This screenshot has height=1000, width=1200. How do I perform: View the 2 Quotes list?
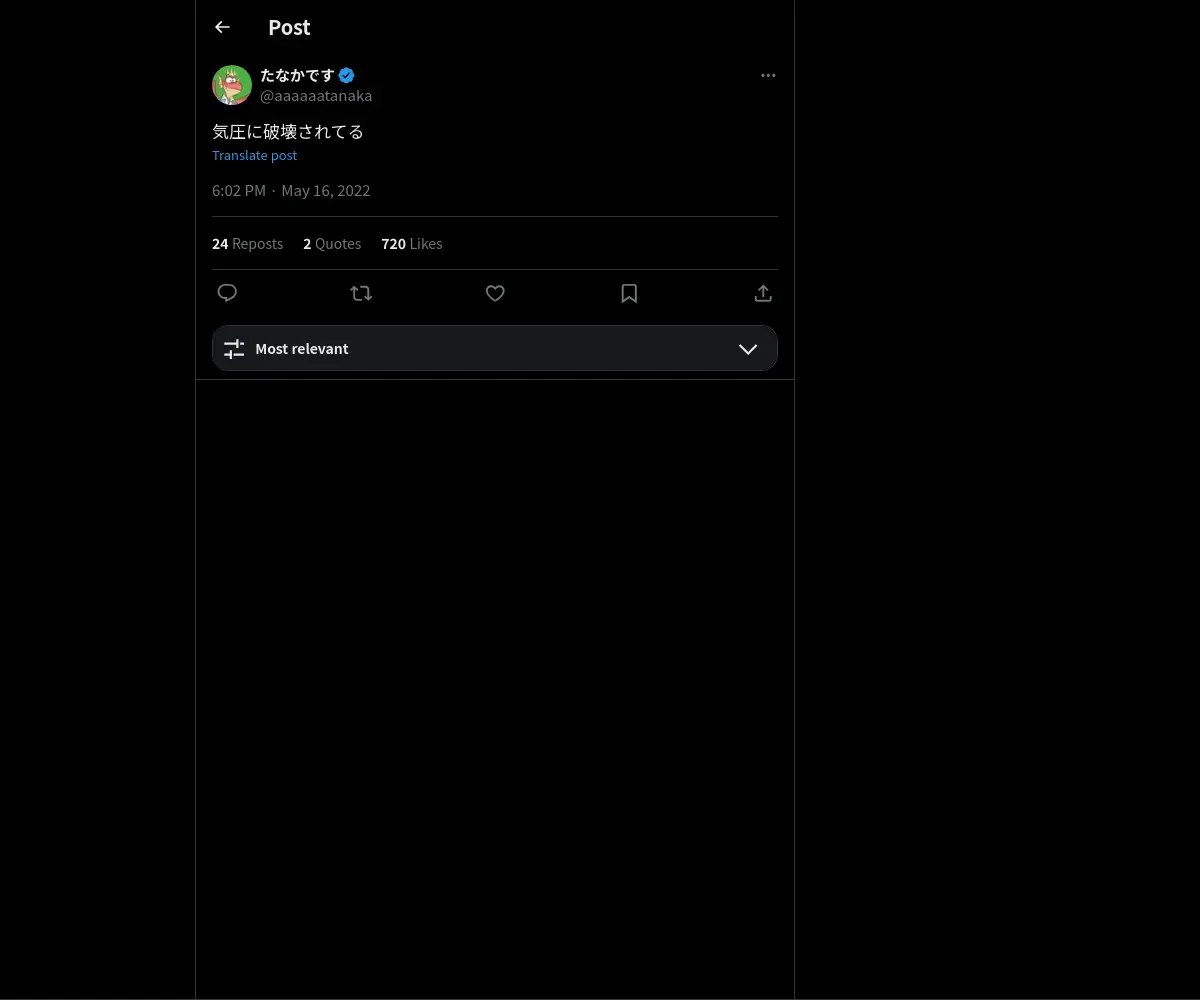pos(332,244)
